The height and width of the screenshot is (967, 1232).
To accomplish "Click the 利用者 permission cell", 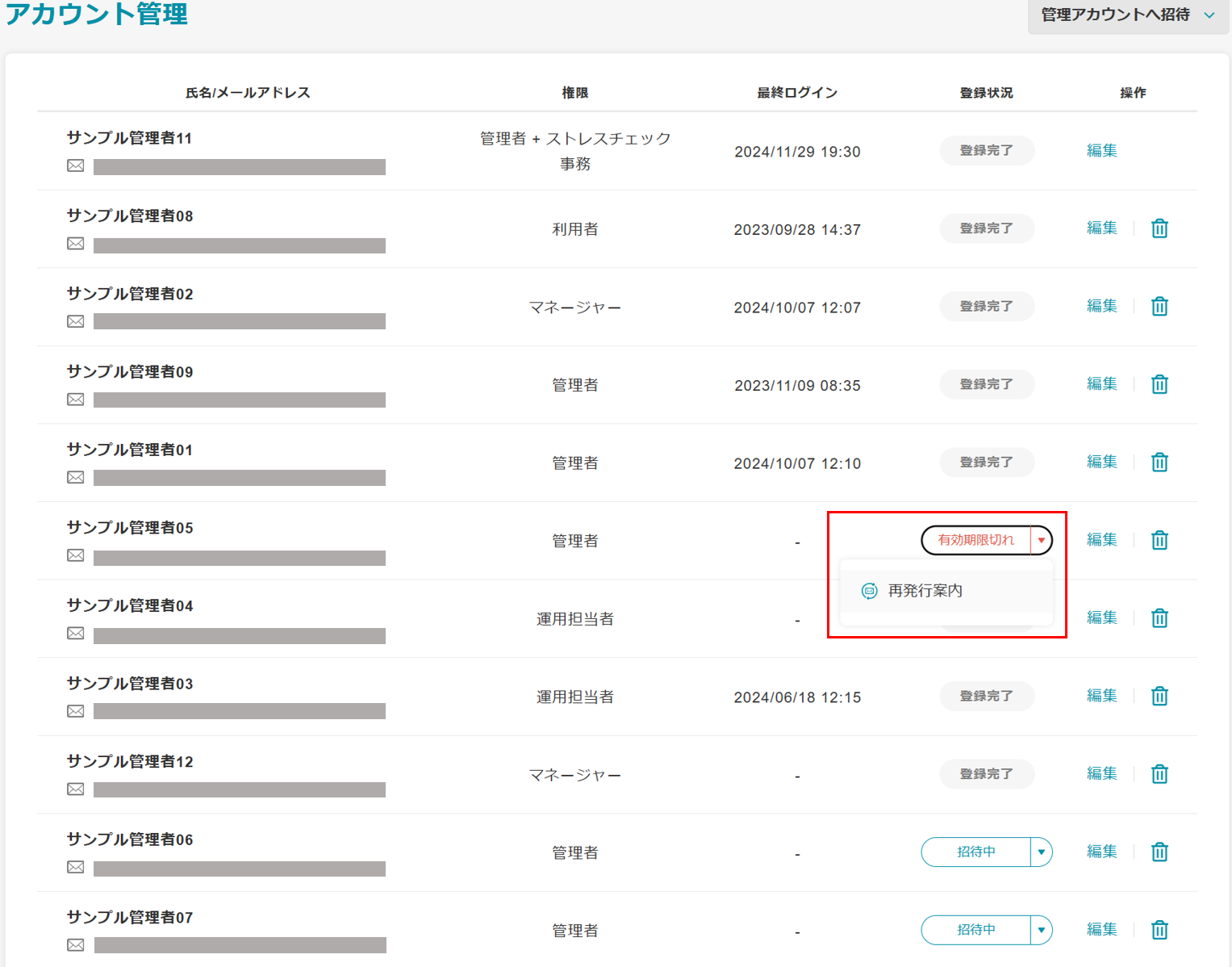I will tap(575, 229).
